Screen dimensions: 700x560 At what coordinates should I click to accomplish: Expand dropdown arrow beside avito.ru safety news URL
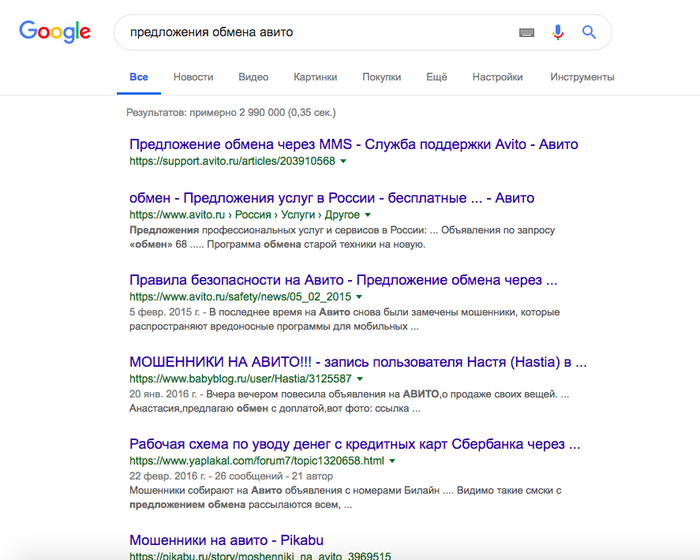359,297
